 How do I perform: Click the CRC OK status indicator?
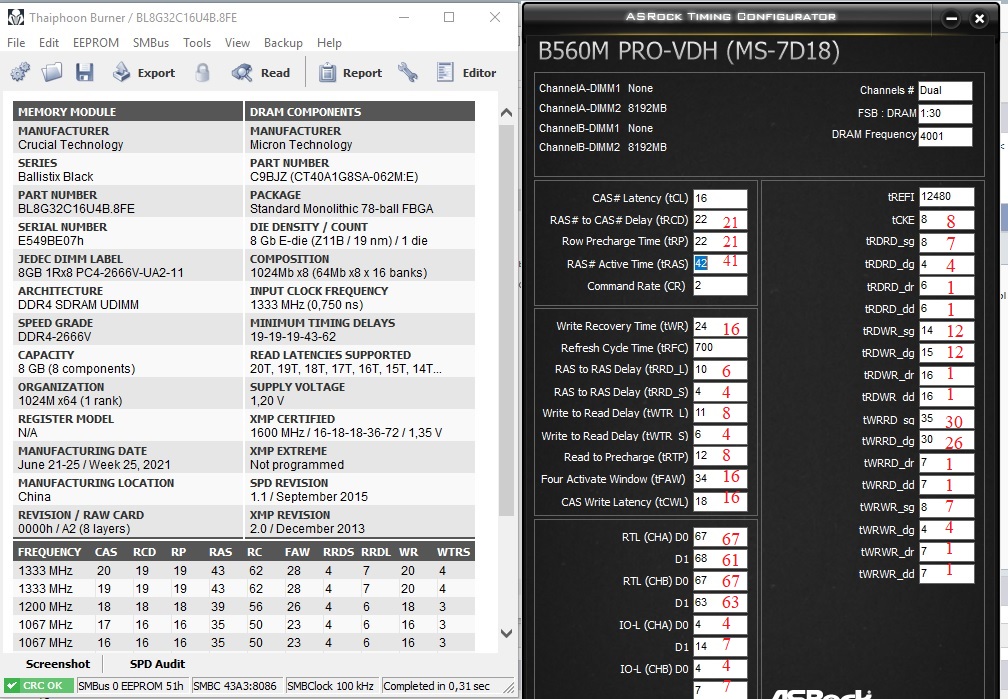click(x=39, y=685)
